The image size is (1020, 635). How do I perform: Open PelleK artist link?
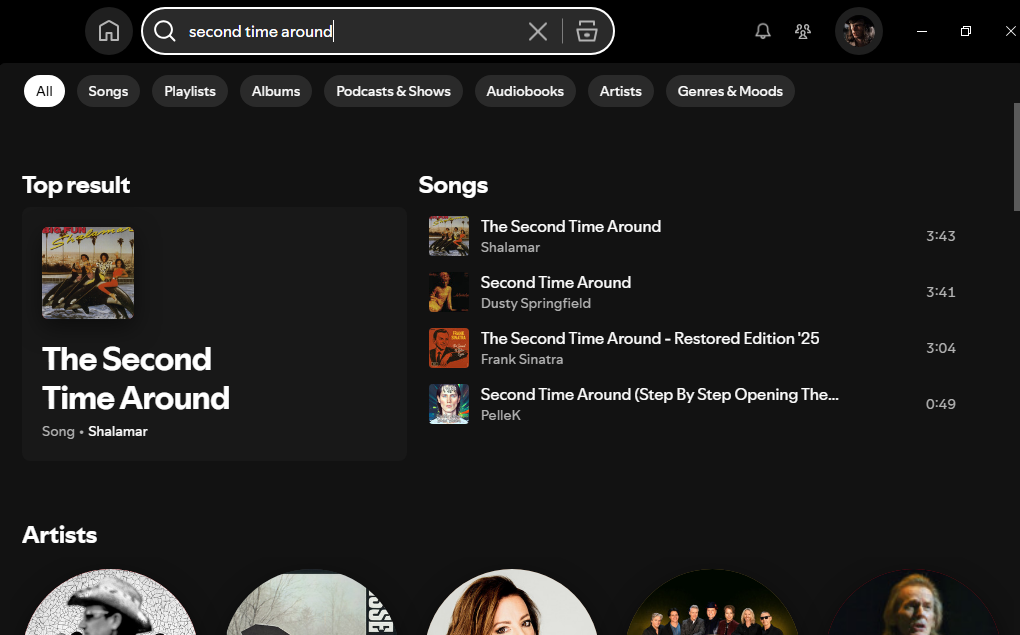click(x=500, y=415)
